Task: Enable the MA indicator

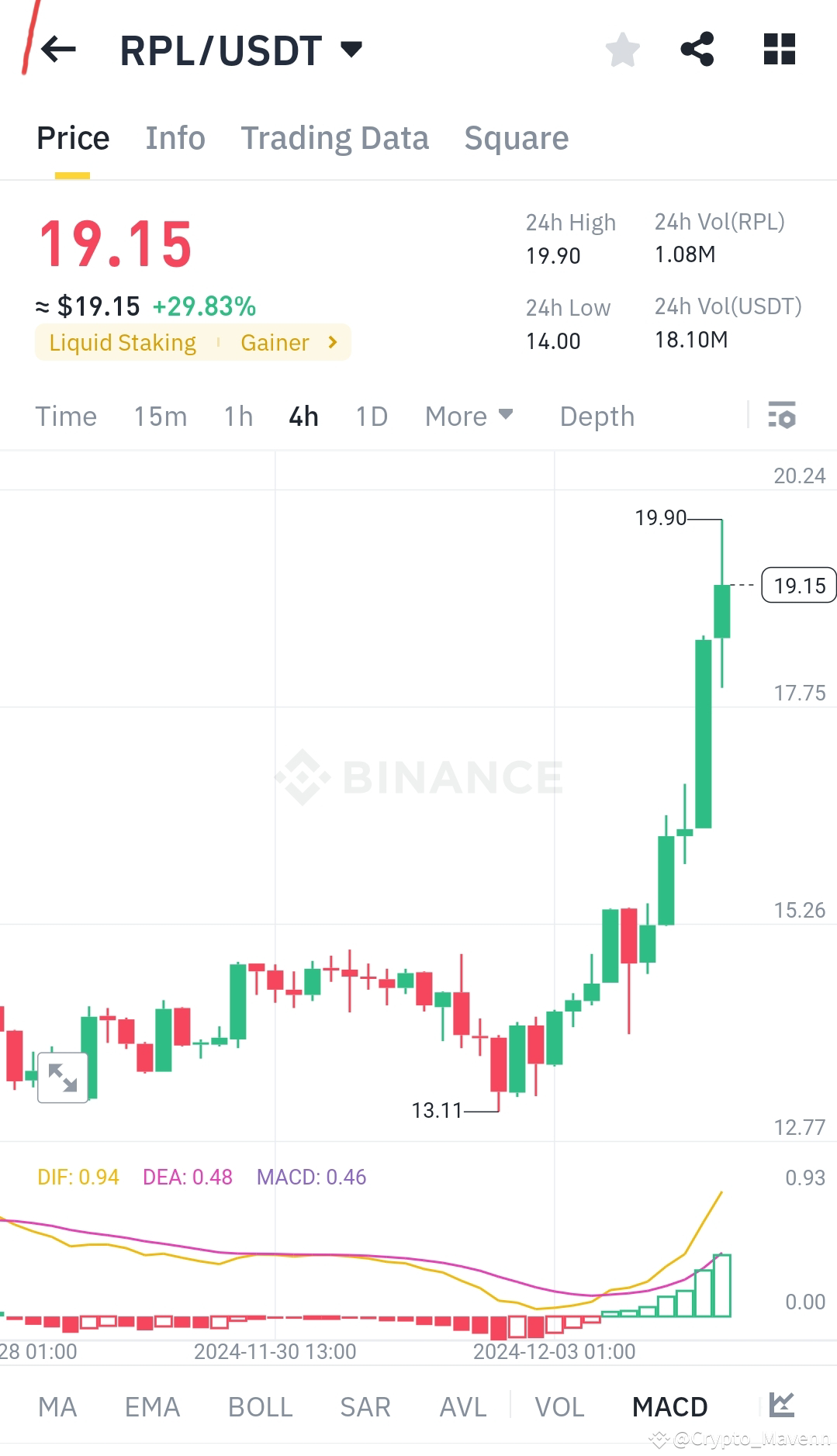Action: [x=58, y=1406]
